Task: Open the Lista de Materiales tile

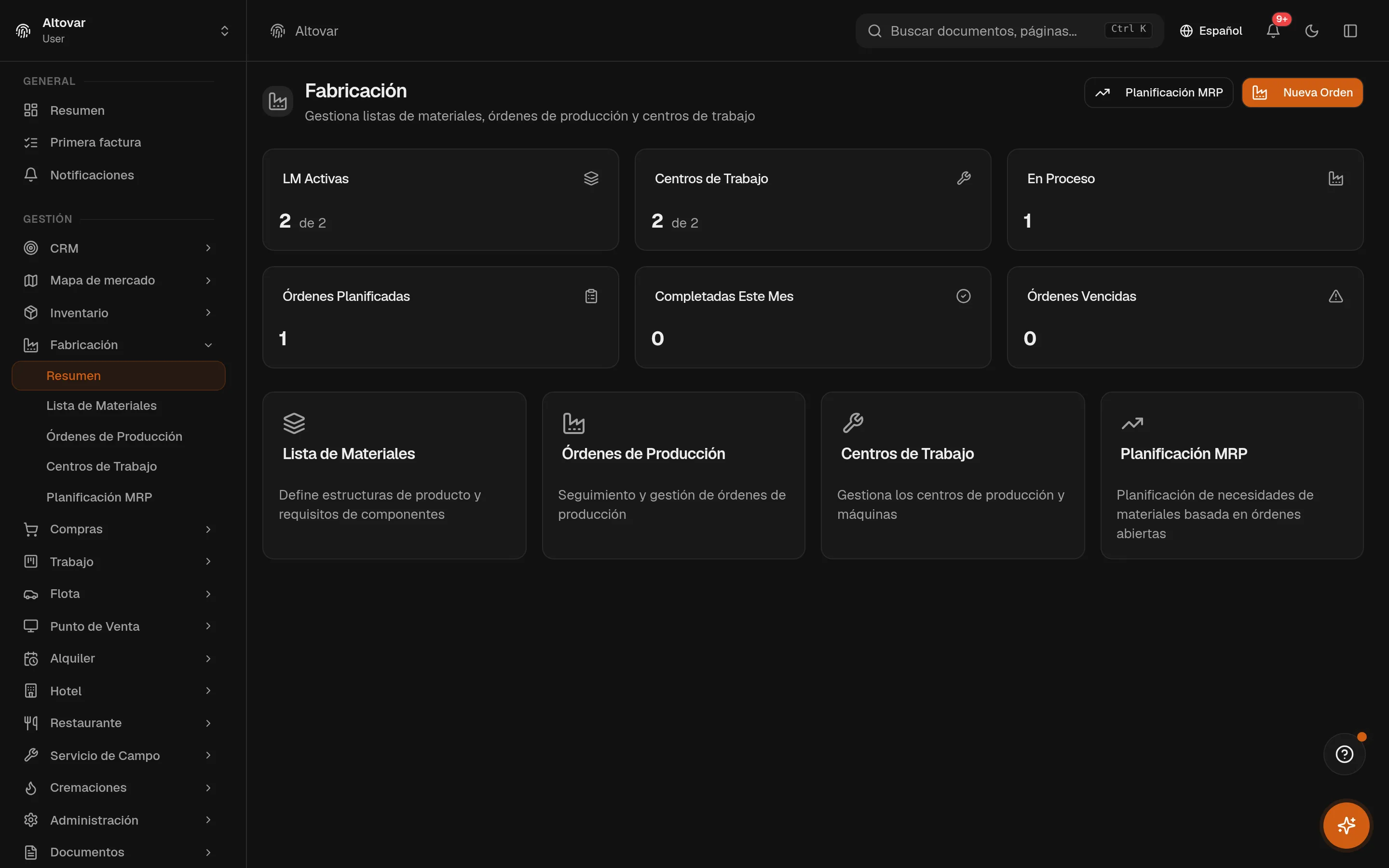Action: [395, 475]
